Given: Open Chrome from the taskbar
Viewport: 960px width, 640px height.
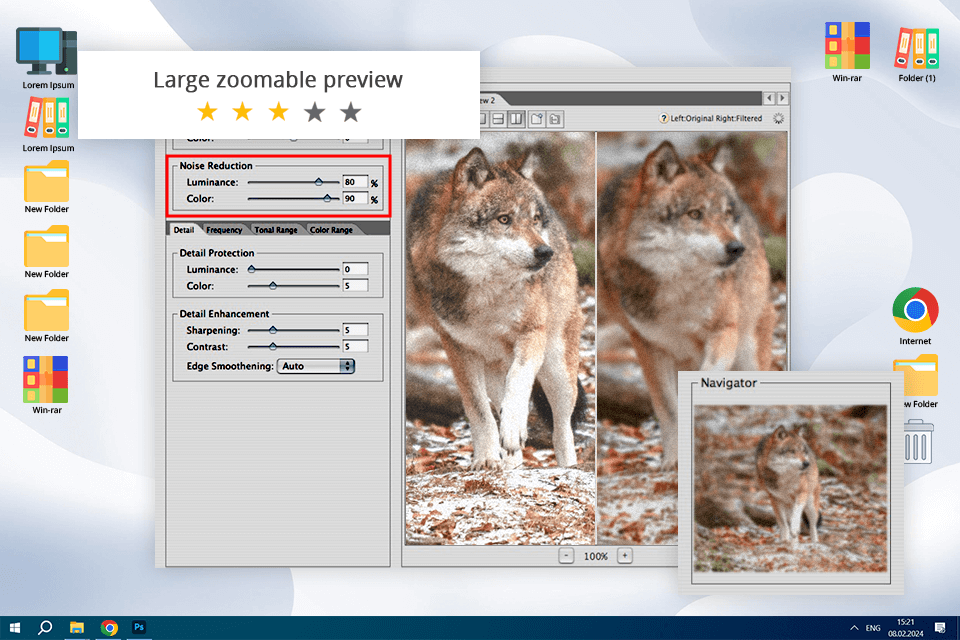Looking at the screenshot, I should click(x=109, y=628).
